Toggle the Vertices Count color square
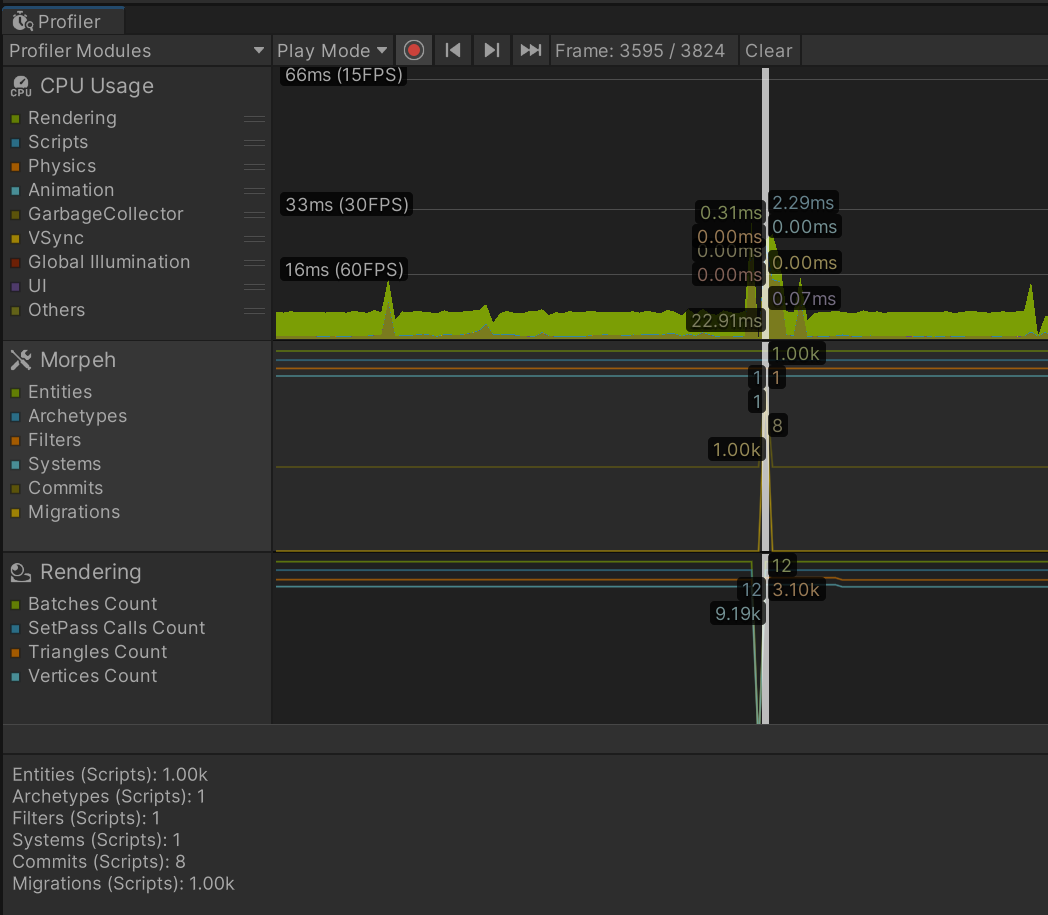1048x915 pixels. 15,677
